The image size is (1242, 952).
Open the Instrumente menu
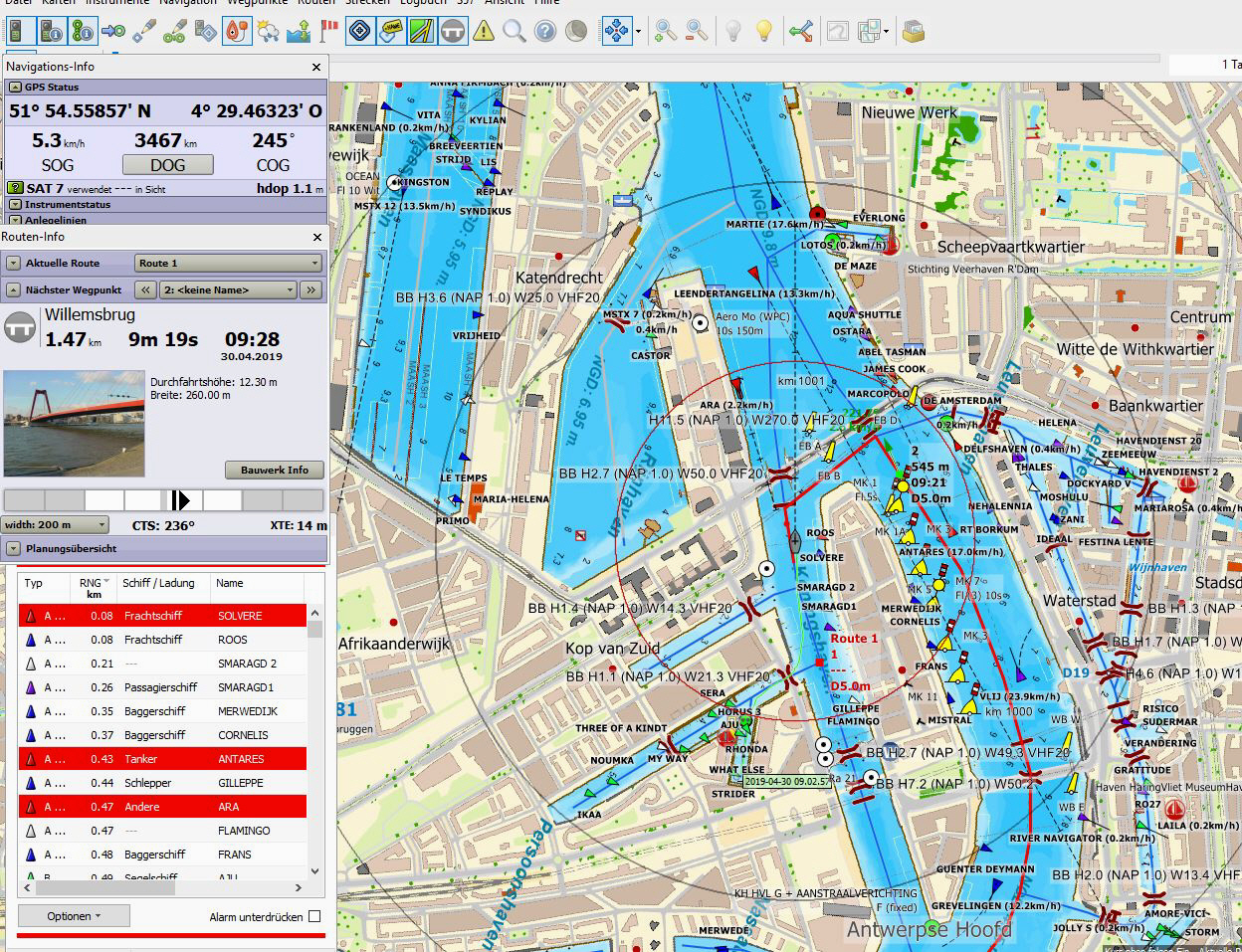coord(117,3)
